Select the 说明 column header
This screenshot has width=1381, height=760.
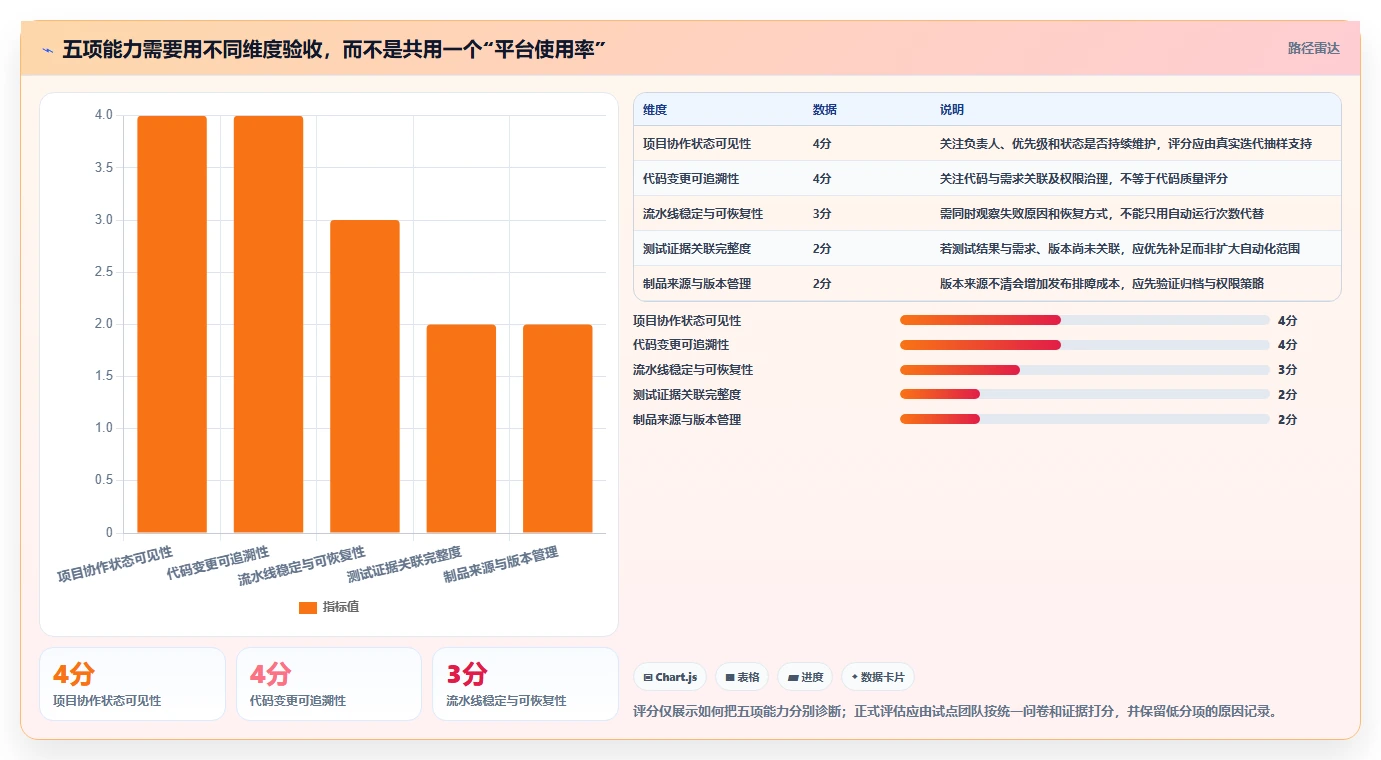coord(952,109)
